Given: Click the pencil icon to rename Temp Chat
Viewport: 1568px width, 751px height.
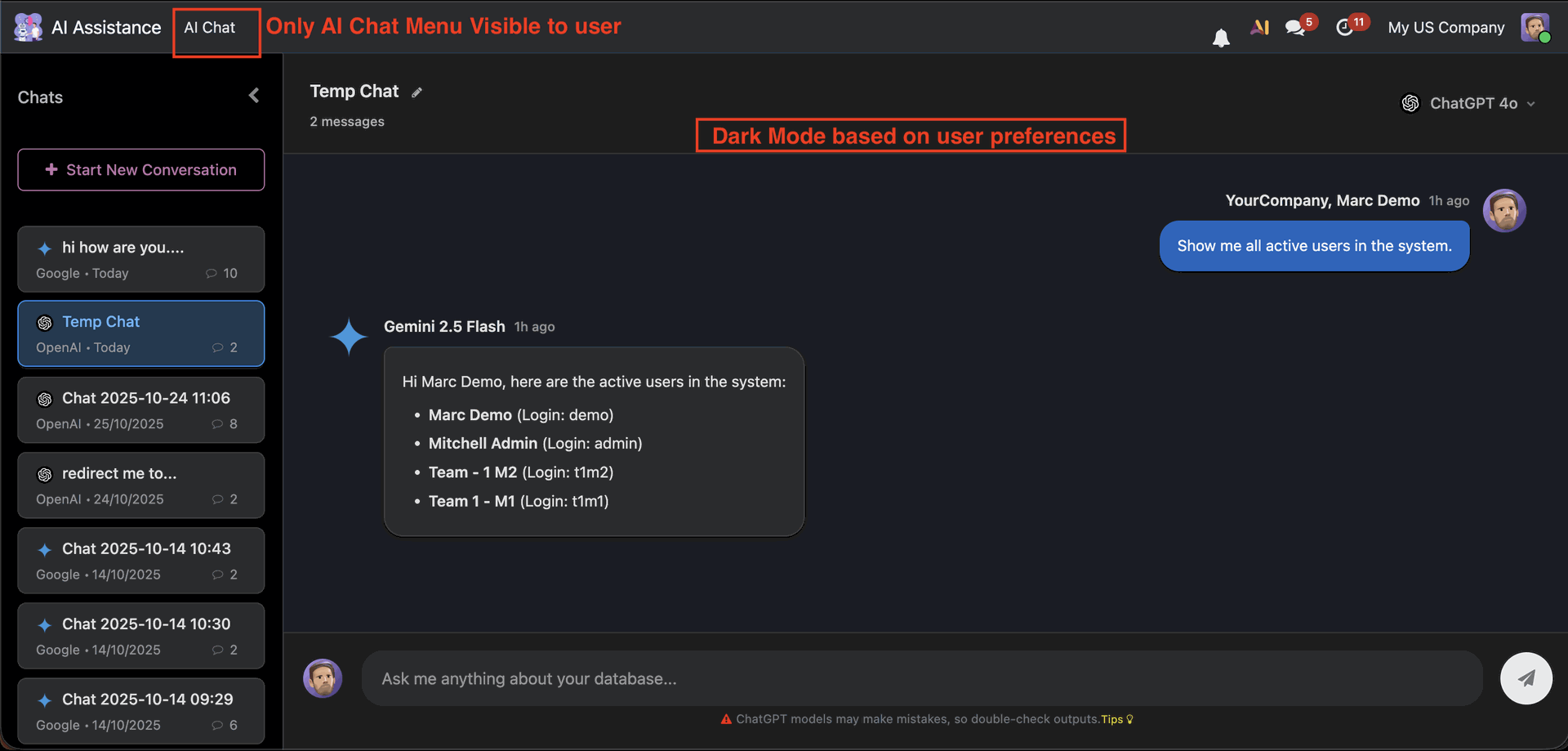Looking at the screenshot, I should [x=416, y=92].
